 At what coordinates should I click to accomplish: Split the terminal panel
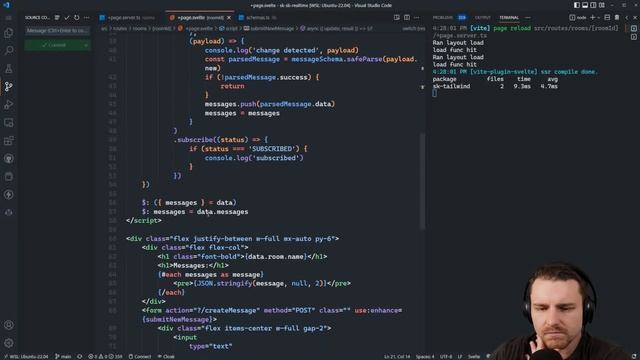point(607,18)
